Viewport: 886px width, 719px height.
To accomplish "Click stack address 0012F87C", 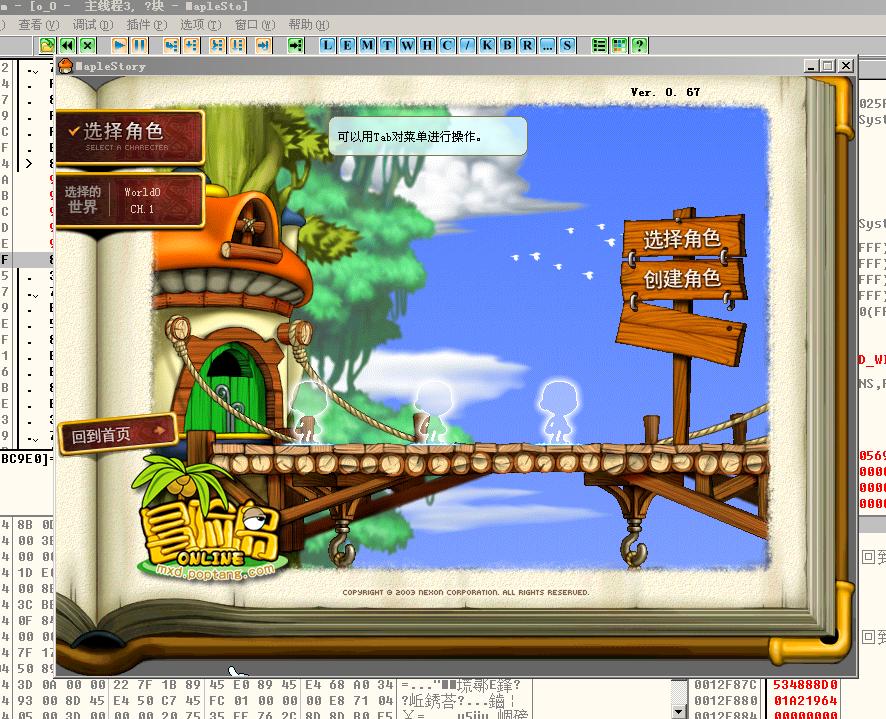I will (726, 685).
